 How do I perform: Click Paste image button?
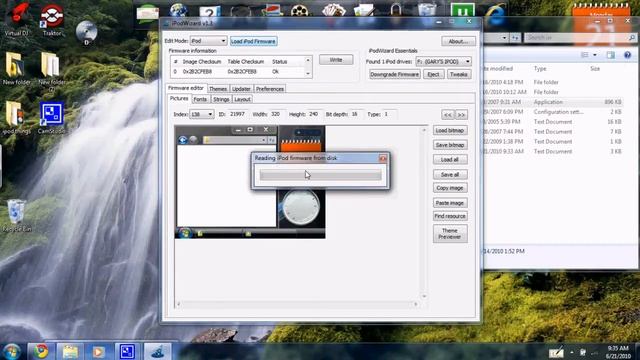point(450,203)
